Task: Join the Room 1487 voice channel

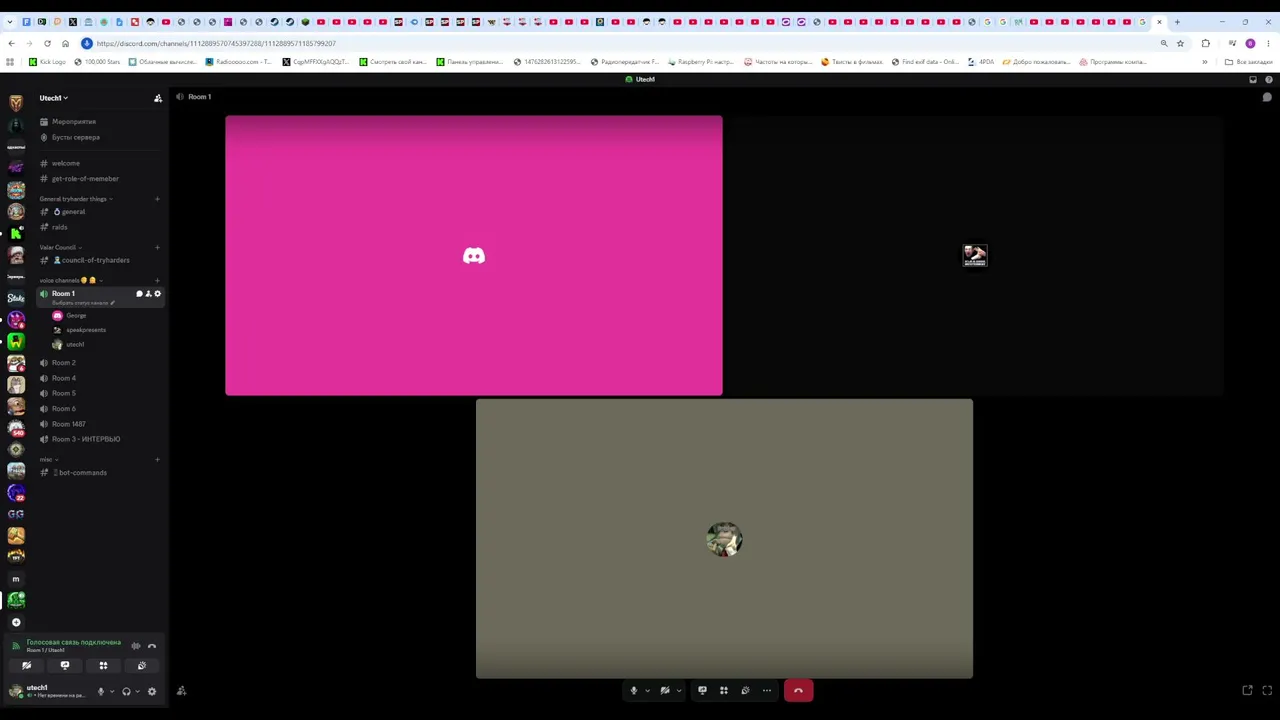Action: click(x=68, y=424)
